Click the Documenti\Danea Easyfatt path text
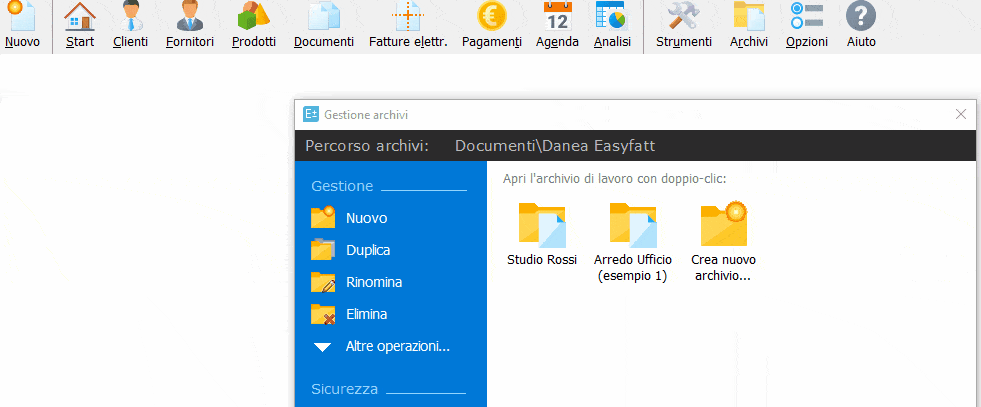 [556, 146]
